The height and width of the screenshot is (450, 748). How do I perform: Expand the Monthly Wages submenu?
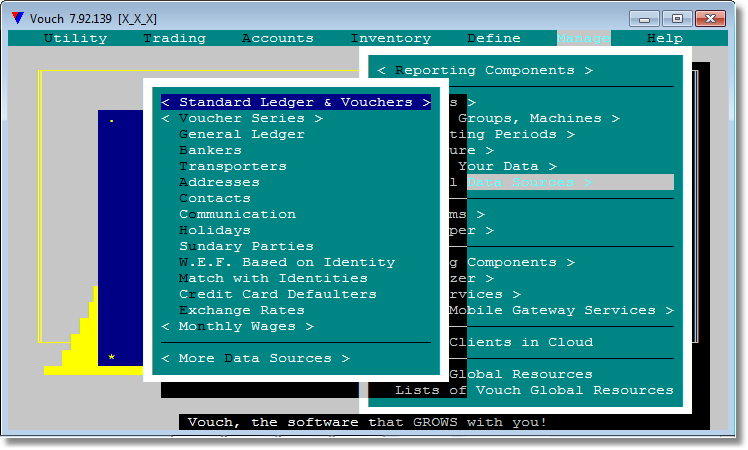click(237, 326)
